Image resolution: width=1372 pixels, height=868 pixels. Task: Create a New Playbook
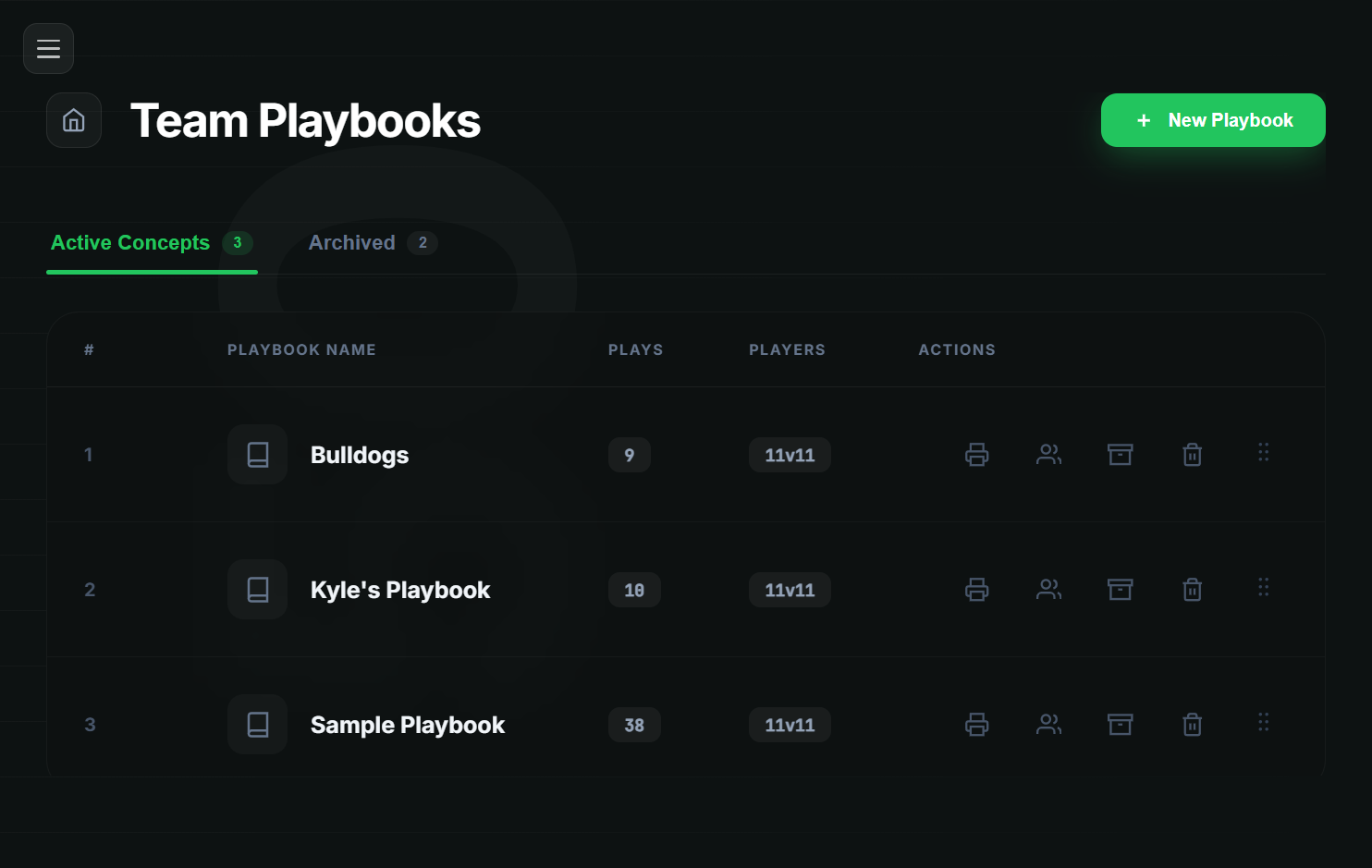1213,120
